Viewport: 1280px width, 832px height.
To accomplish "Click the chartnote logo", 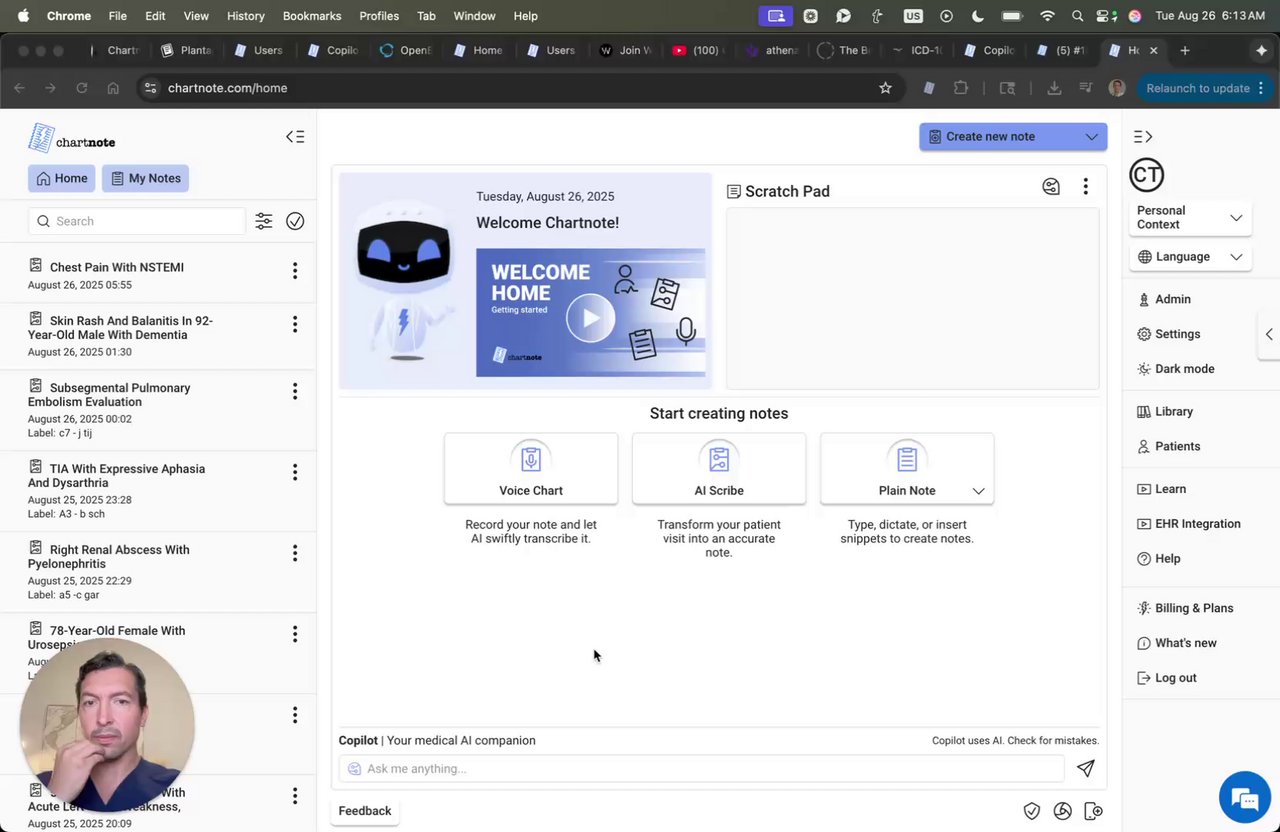I will click(x=72, y=139).
